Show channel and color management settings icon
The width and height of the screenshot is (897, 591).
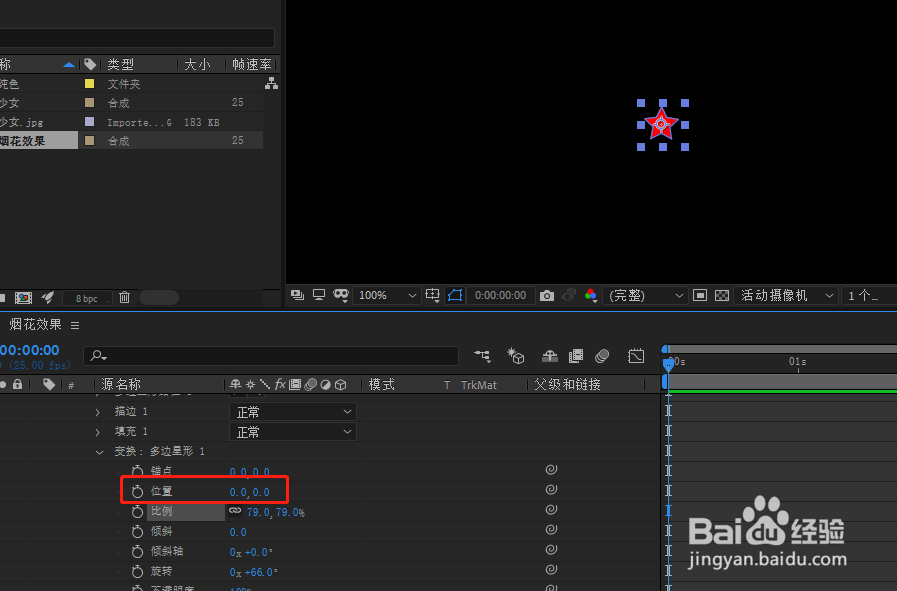pyautogui.click(x=591, y=295)
